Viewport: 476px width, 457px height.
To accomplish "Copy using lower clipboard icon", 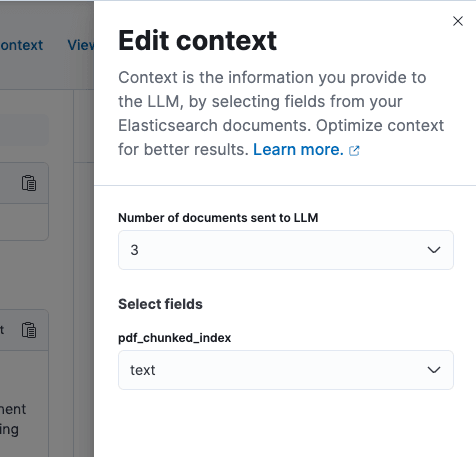I will coord(29,330).
